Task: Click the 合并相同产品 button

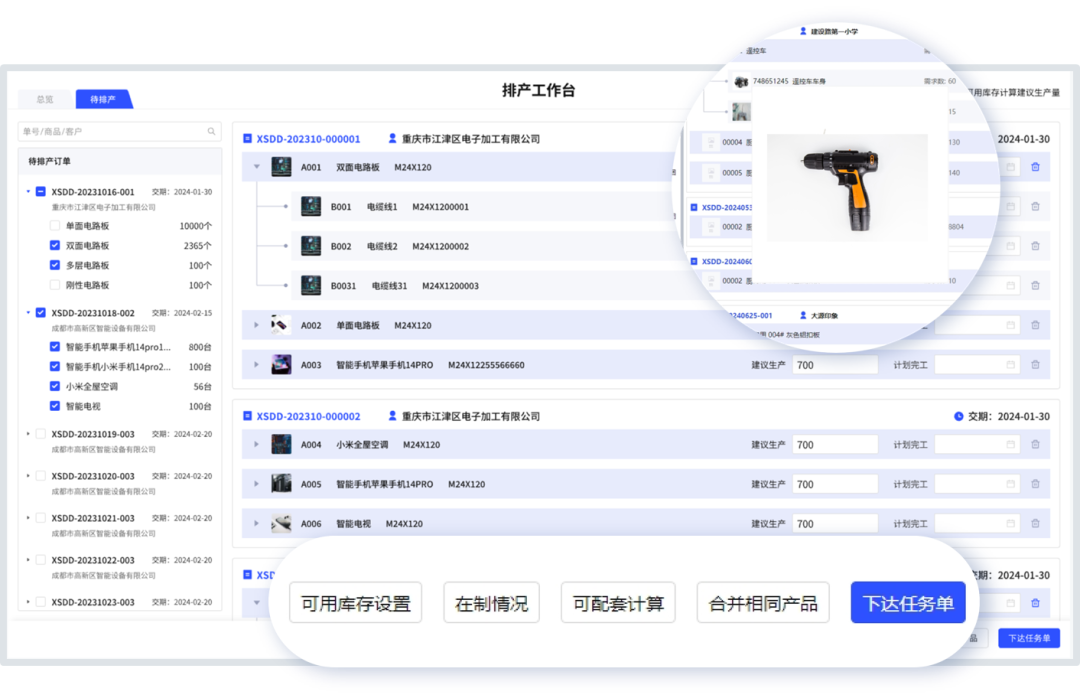Action: coord(763,602)
